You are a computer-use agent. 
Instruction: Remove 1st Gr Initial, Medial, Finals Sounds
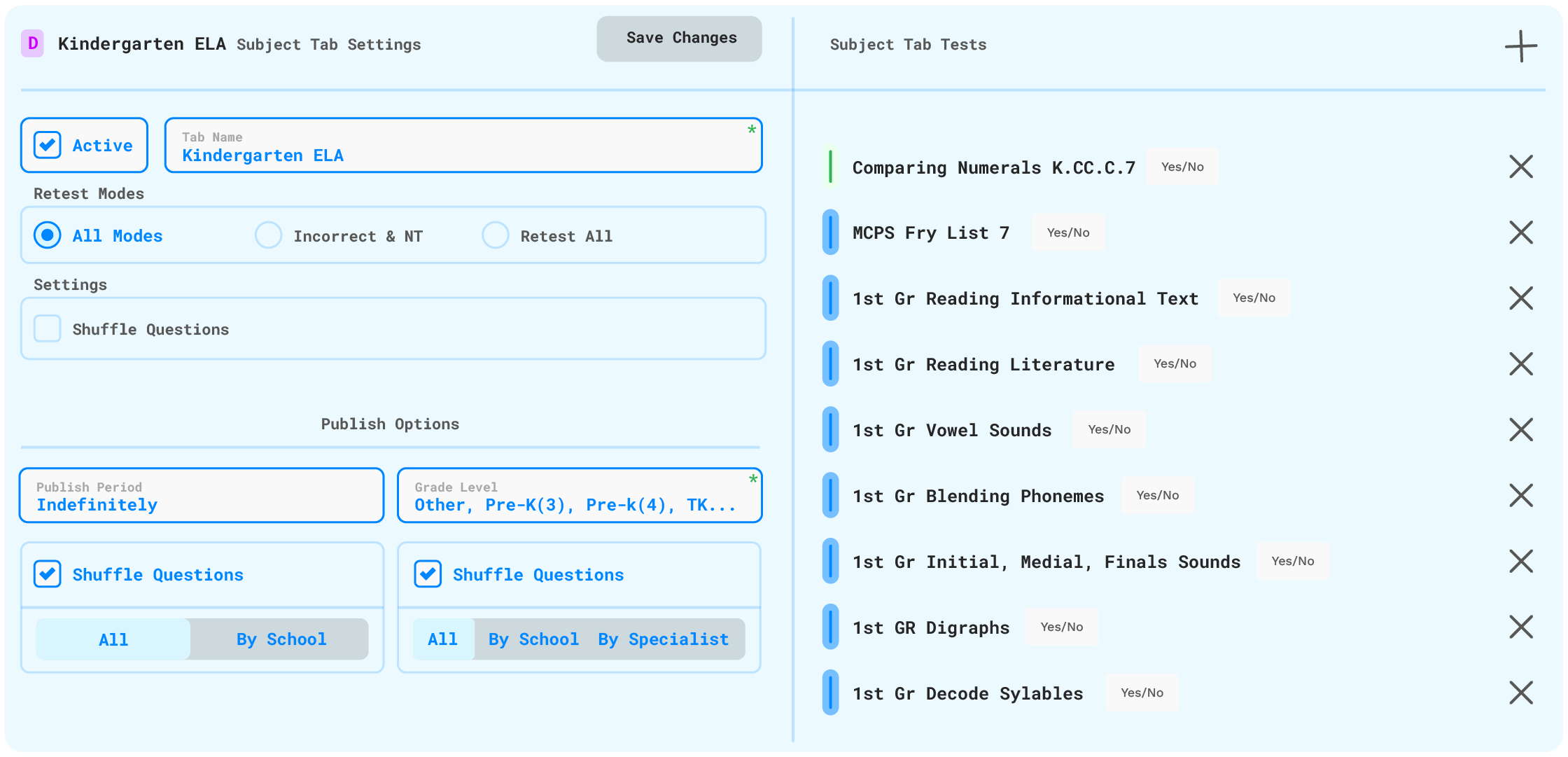point(1521,562)
